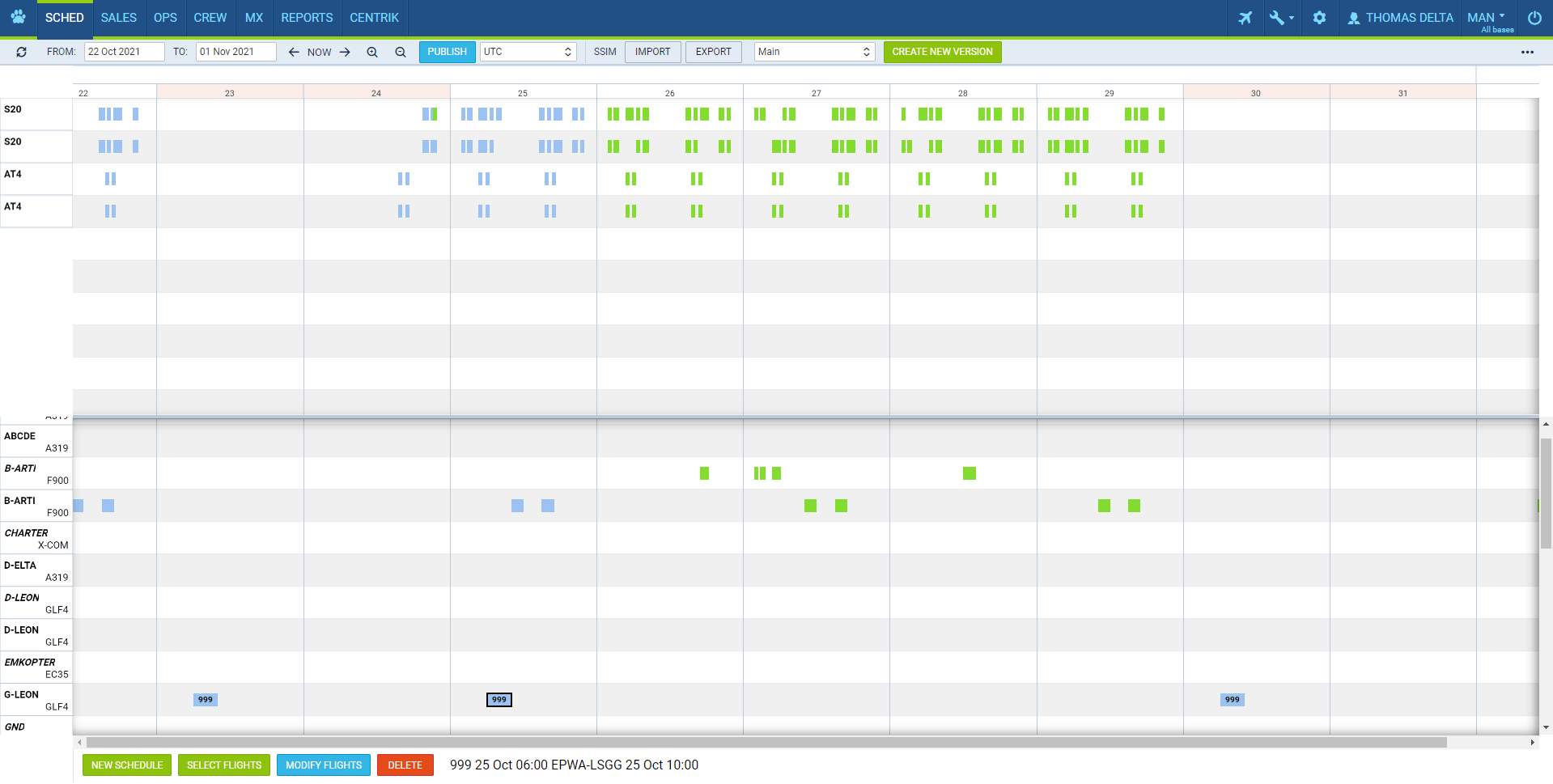Open the airplane fleet panel in top bar

[x=1245, y=17]
